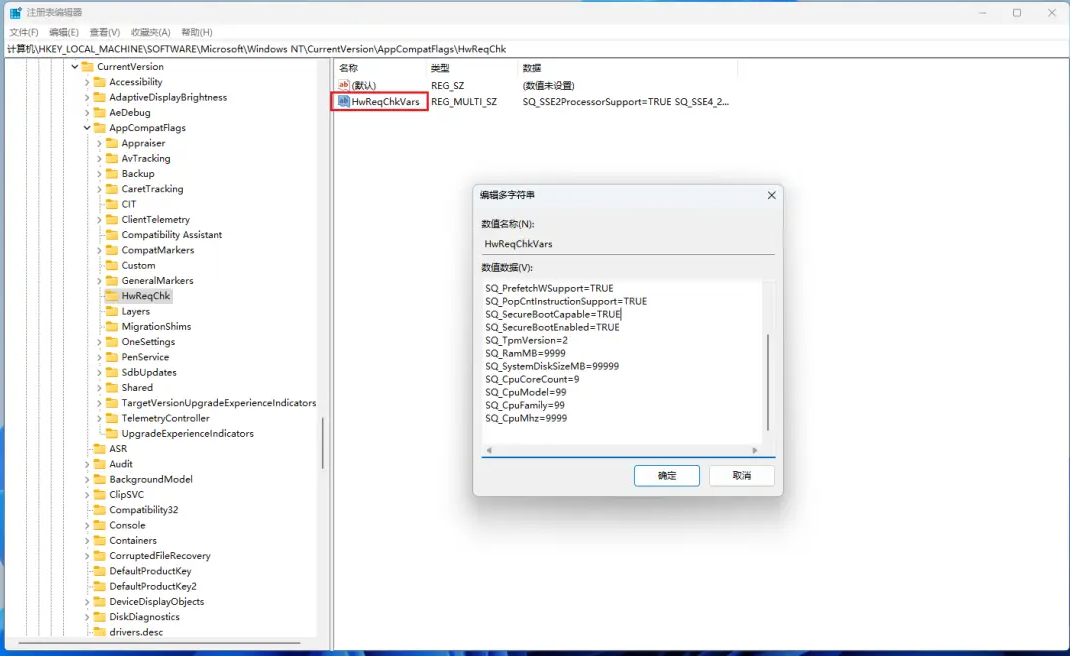
Task: Open the 文件(F) menu
Action: tap(24, 32)
